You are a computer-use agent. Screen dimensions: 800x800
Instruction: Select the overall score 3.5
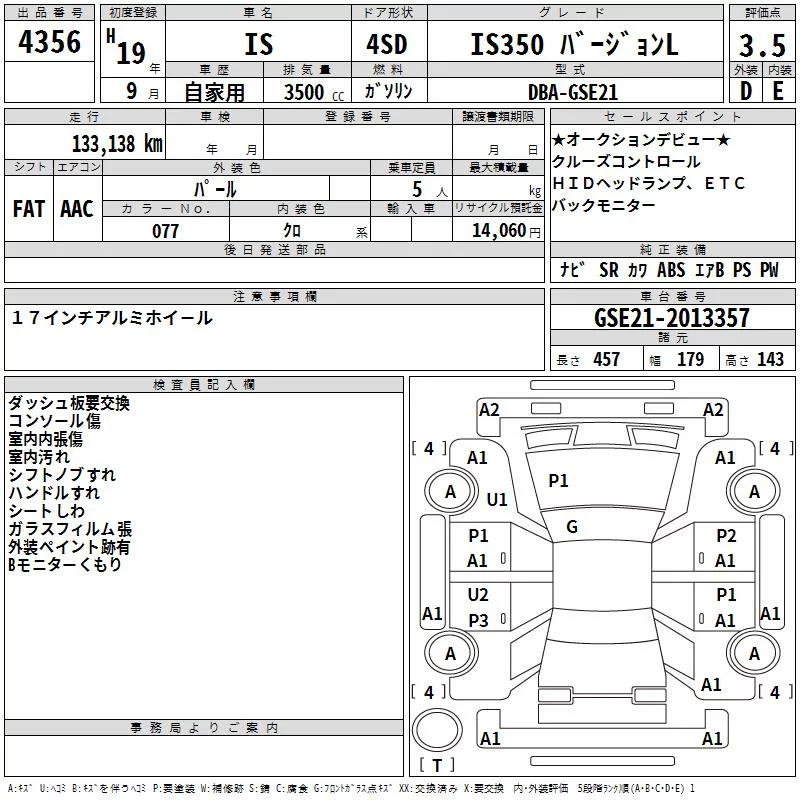coord(761,46)
